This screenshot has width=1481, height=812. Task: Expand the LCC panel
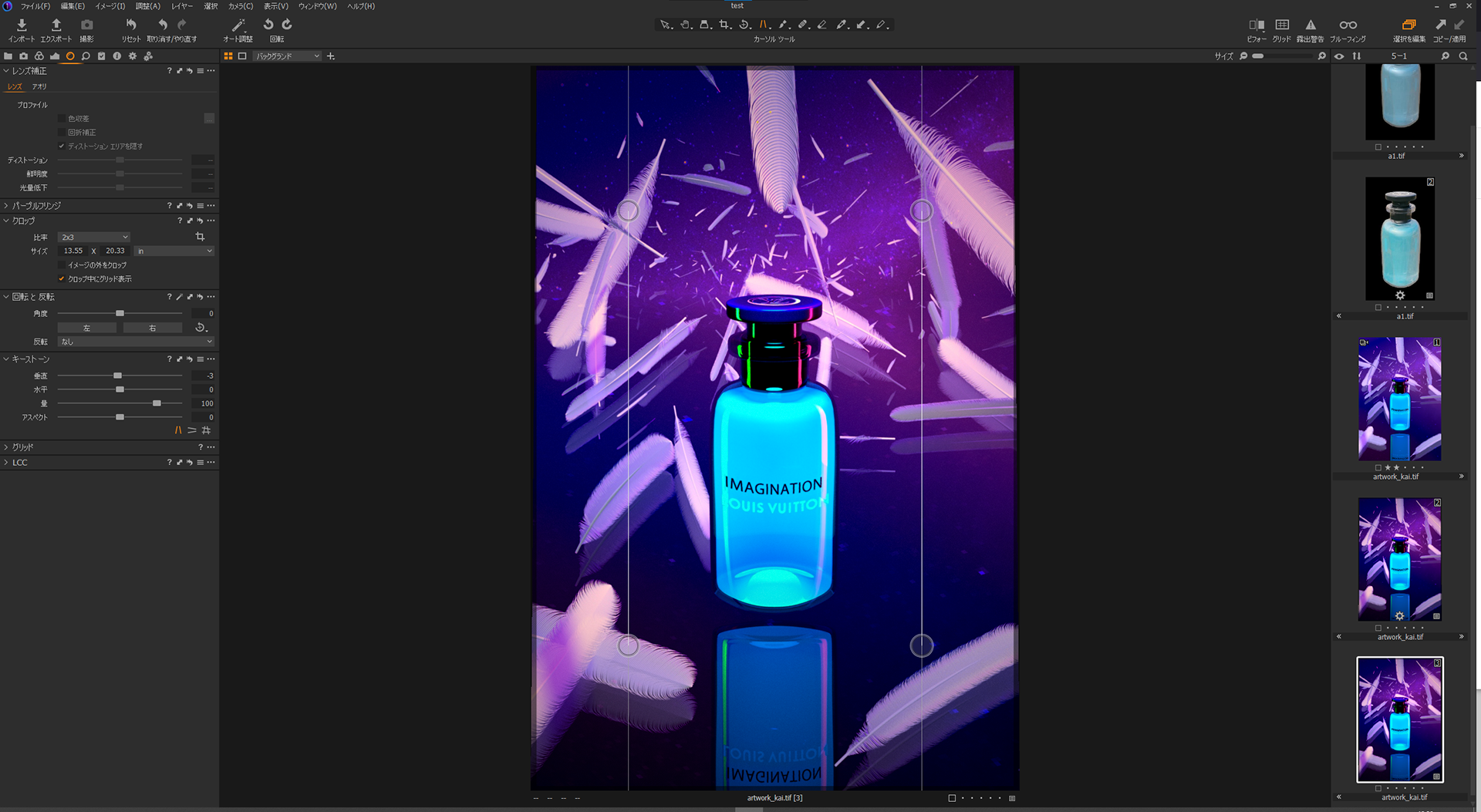pyautogui.click(x=6, y=463)
